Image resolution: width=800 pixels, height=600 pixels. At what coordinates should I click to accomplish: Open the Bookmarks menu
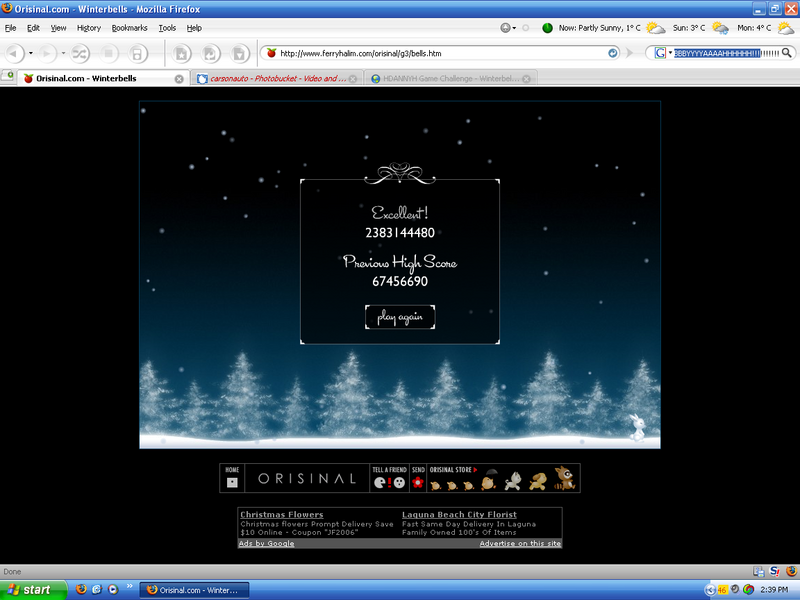[x=130, y=28]
